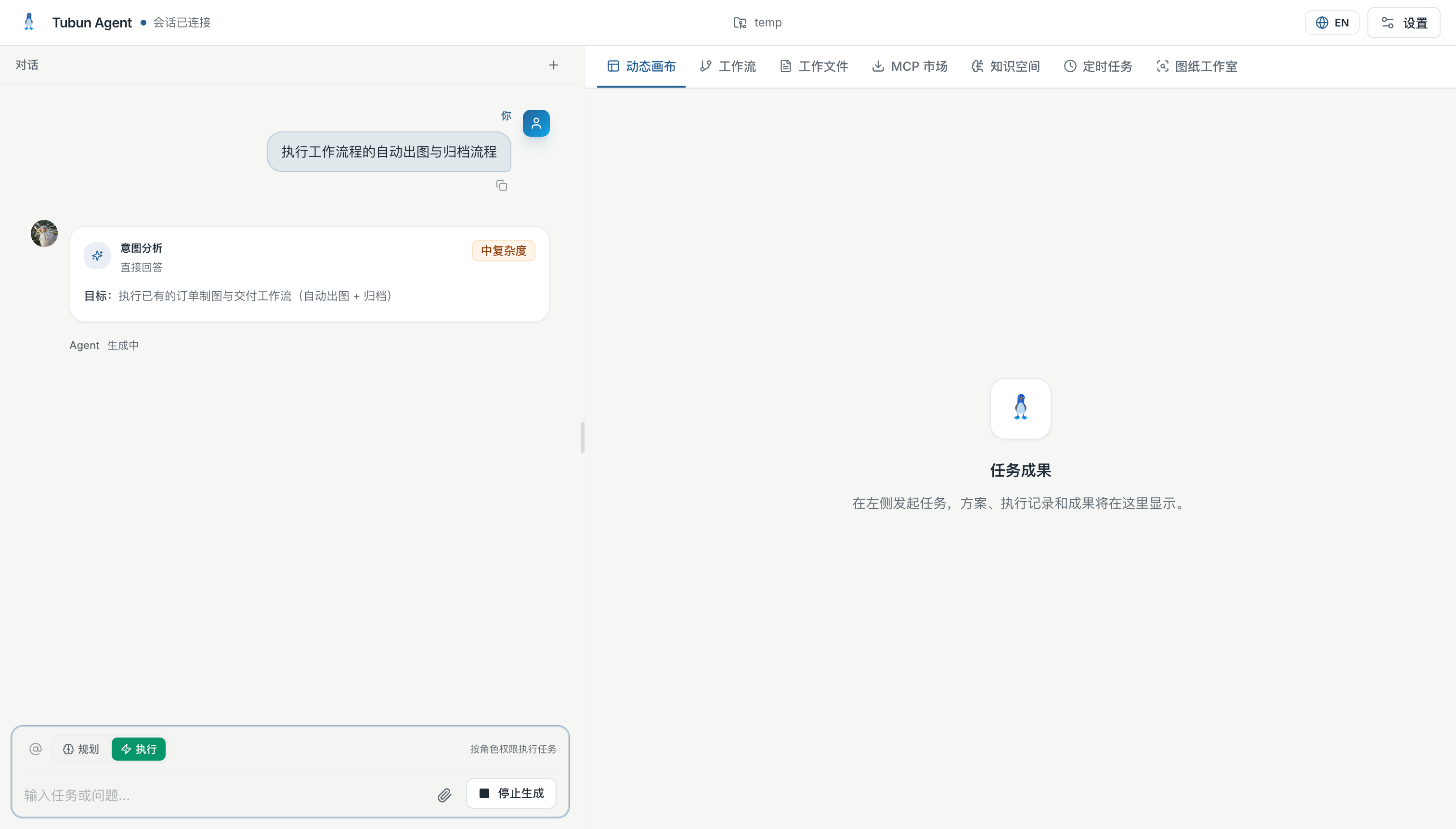1456x829 pixels.
Task: Click the temp workspace folder icon
Action: [740, 23]
